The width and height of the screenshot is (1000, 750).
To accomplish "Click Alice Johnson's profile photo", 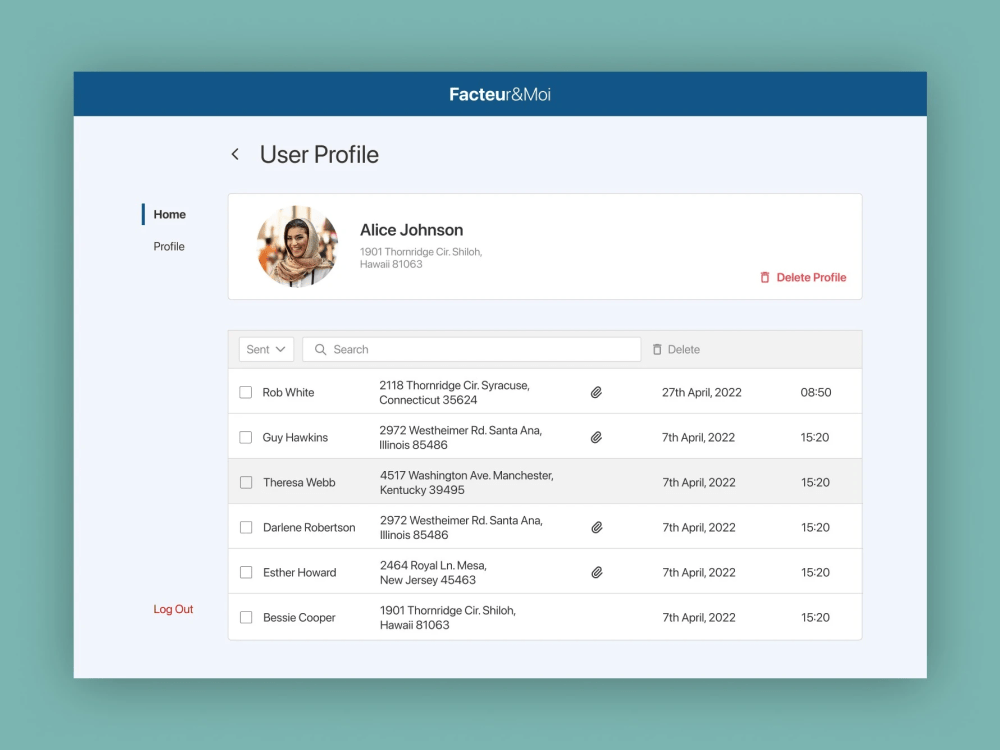I will tap(297, 246).
